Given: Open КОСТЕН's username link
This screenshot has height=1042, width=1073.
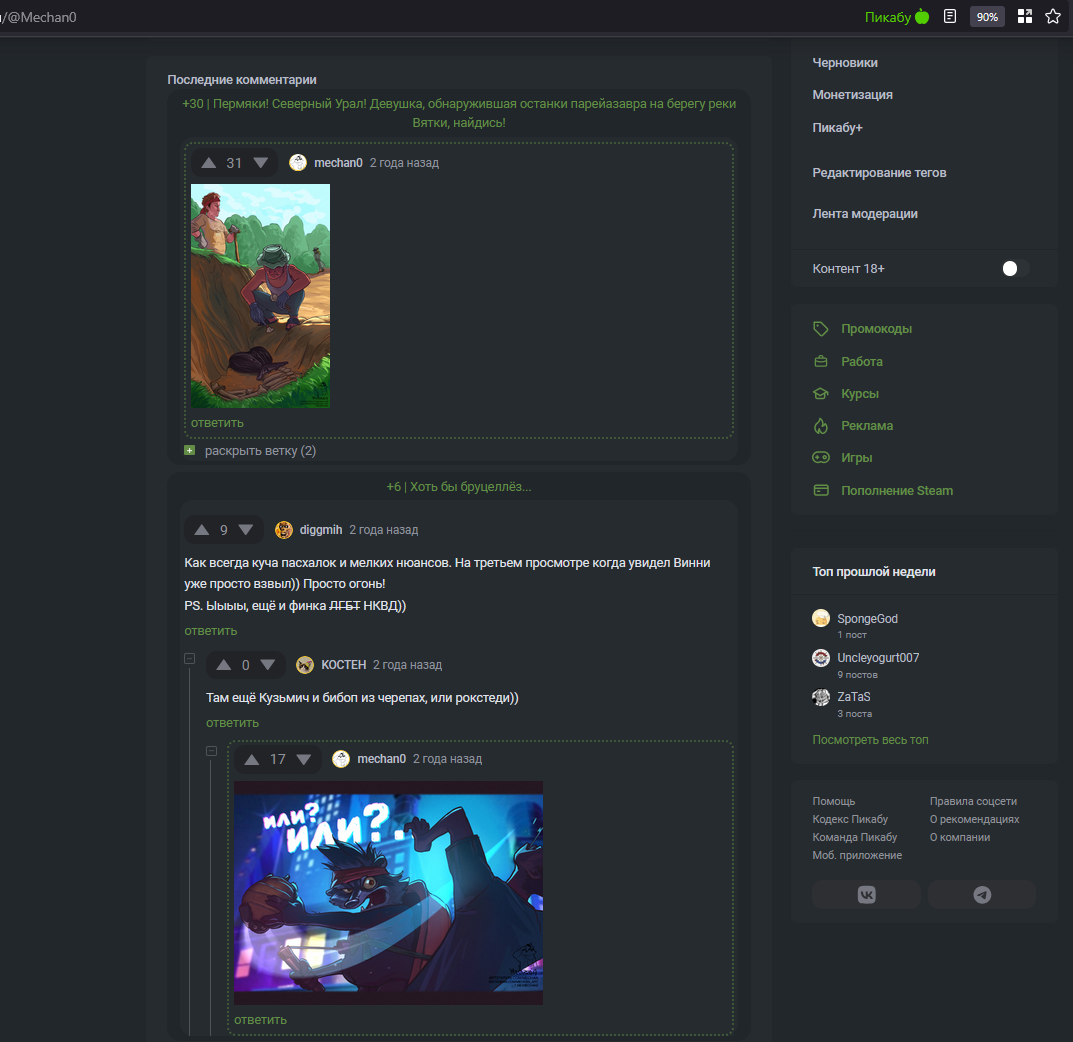Looking at the screenshot, I should click(x=344, y=664).
